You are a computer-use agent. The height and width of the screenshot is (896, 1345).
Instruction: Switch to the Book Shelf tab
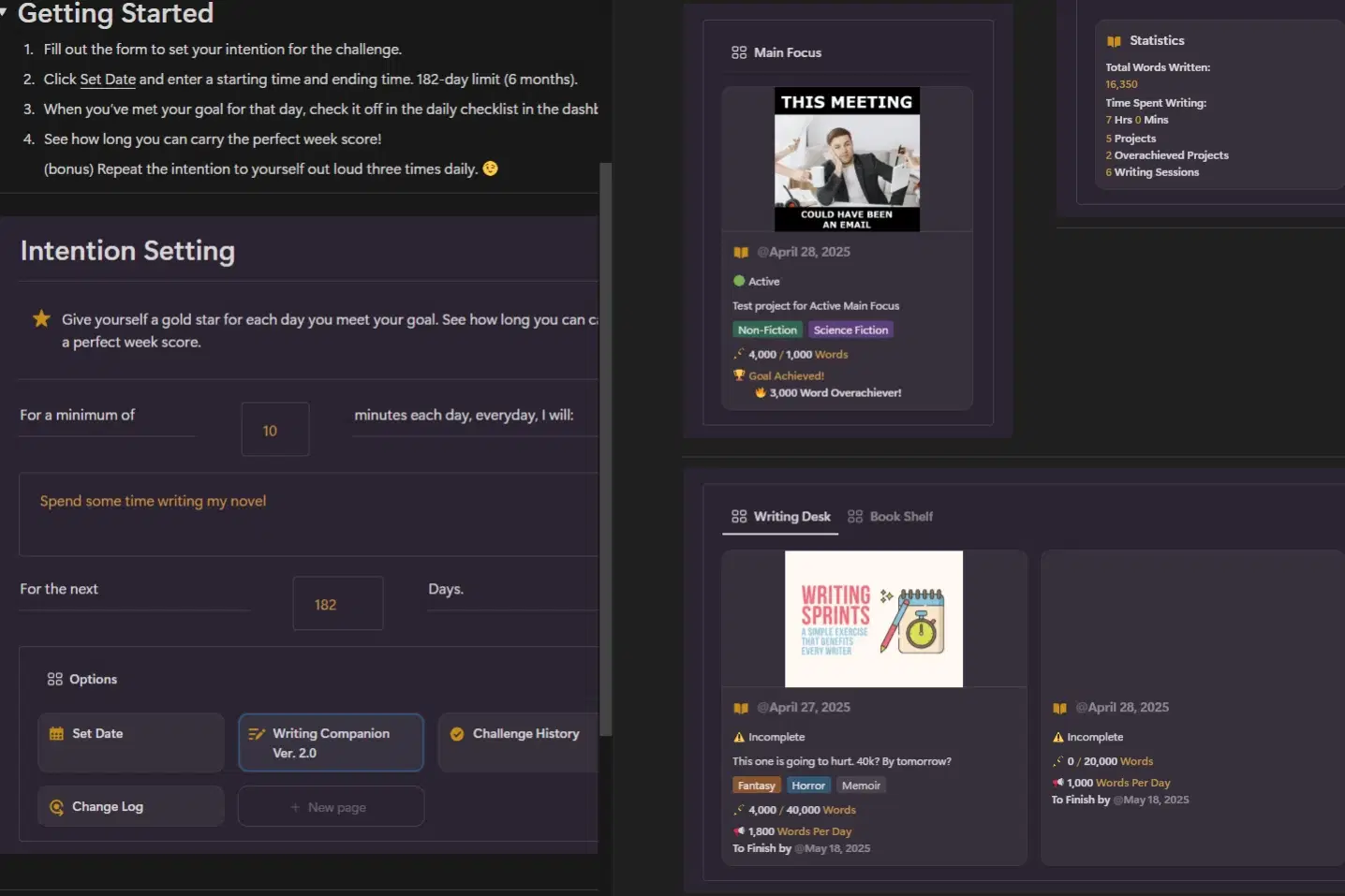890,517
